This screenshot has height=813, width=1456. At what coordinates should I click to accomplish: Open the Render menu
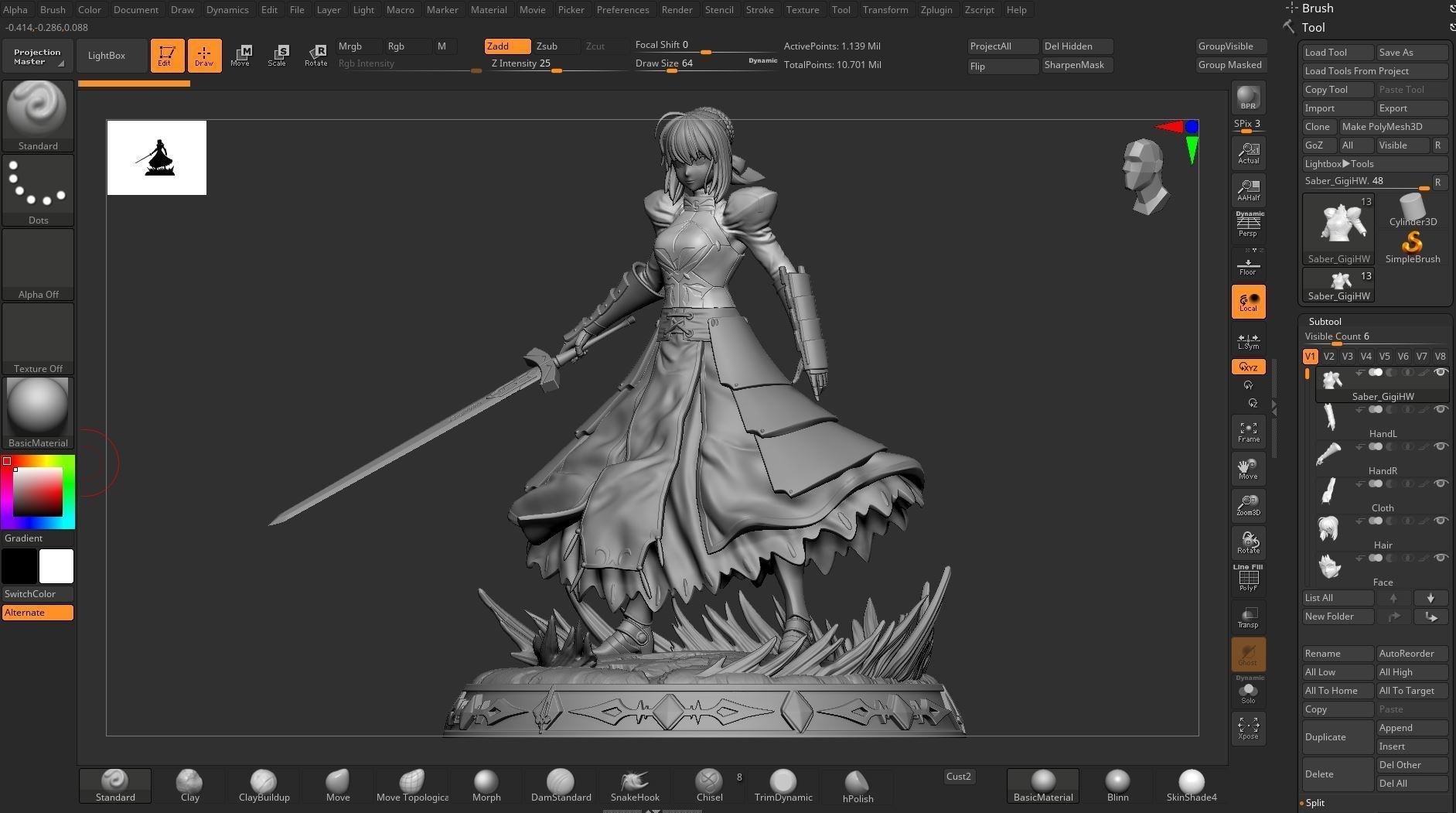point(677,9)
